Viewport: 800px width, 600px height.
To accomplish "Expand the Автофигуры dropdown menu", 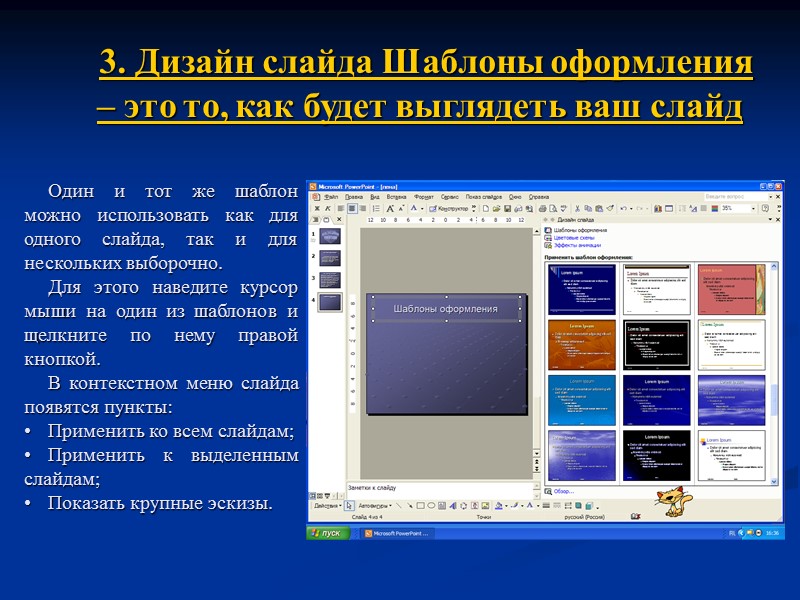I will 375,506.
